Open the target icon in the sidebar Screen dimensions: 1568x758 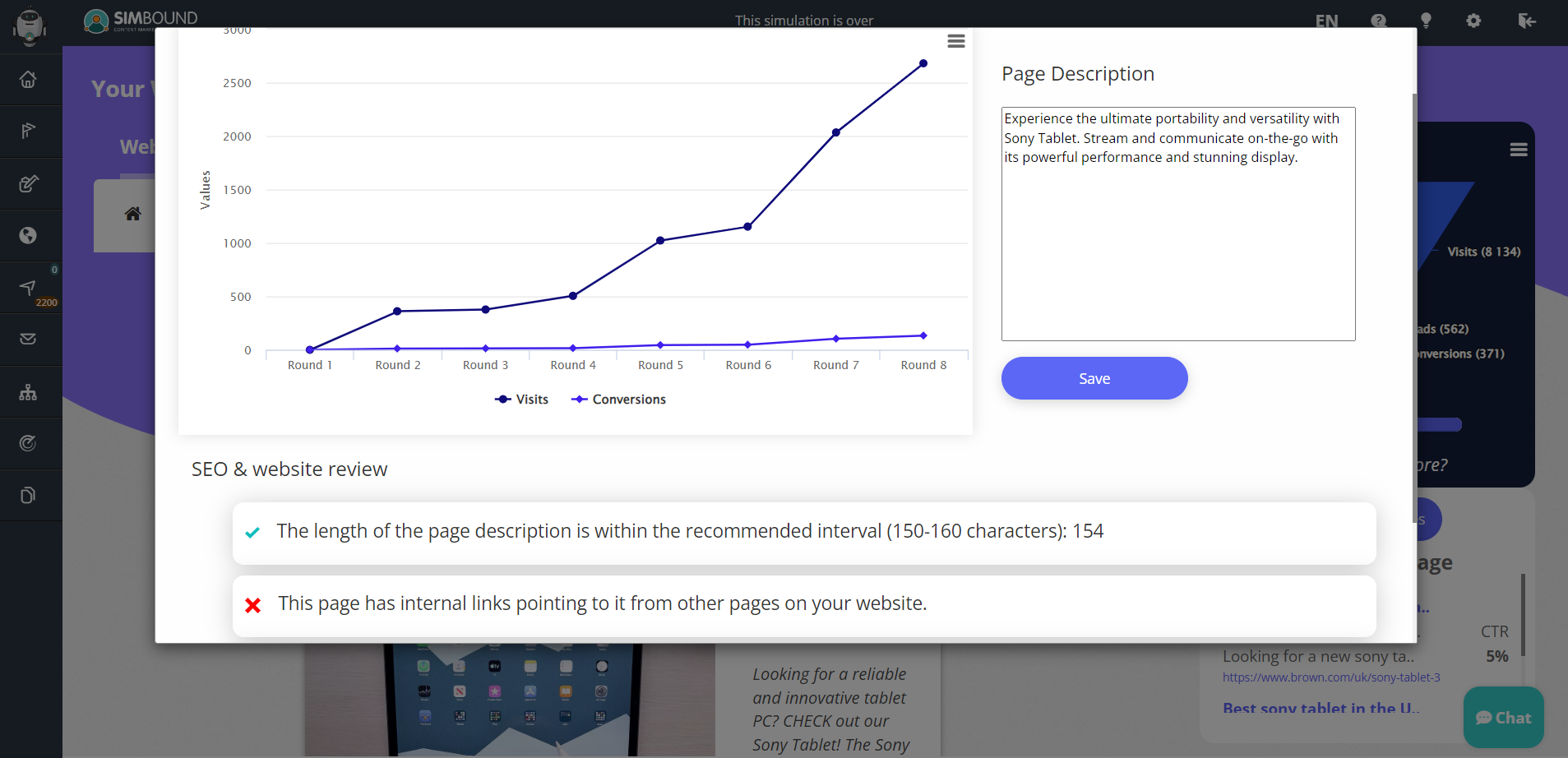tap(28, 444)
